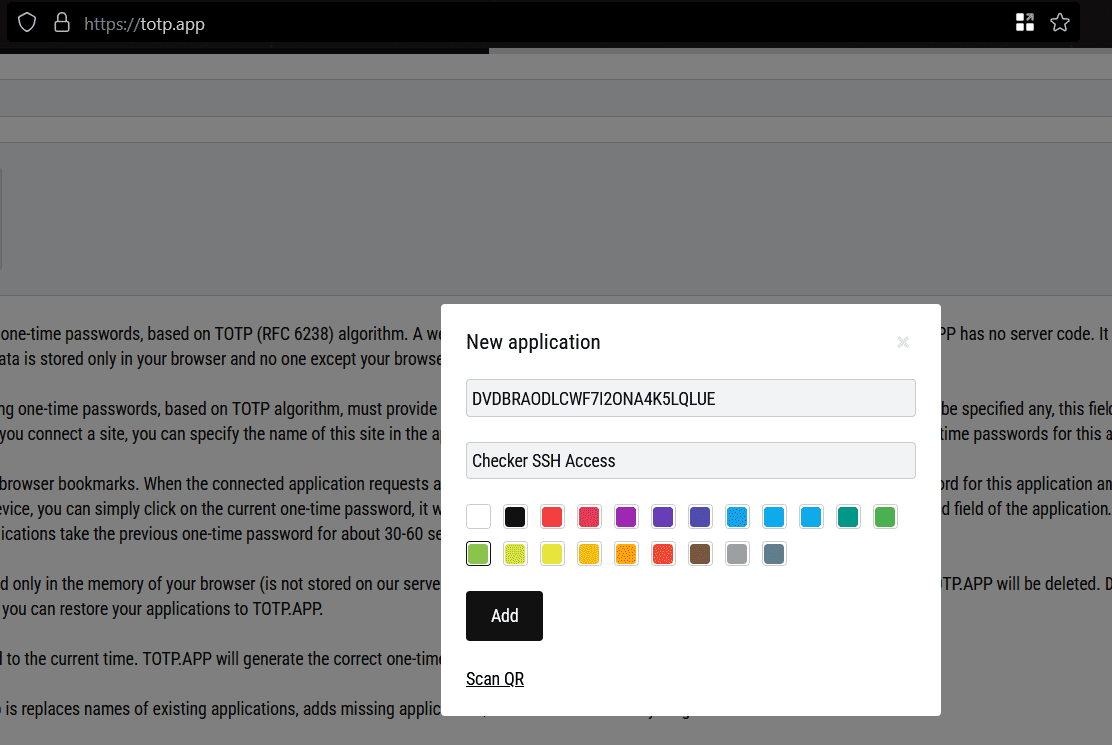Bookmark this page with the star icon
This screenshot has height=745, width=1112.
point(1060,23)
